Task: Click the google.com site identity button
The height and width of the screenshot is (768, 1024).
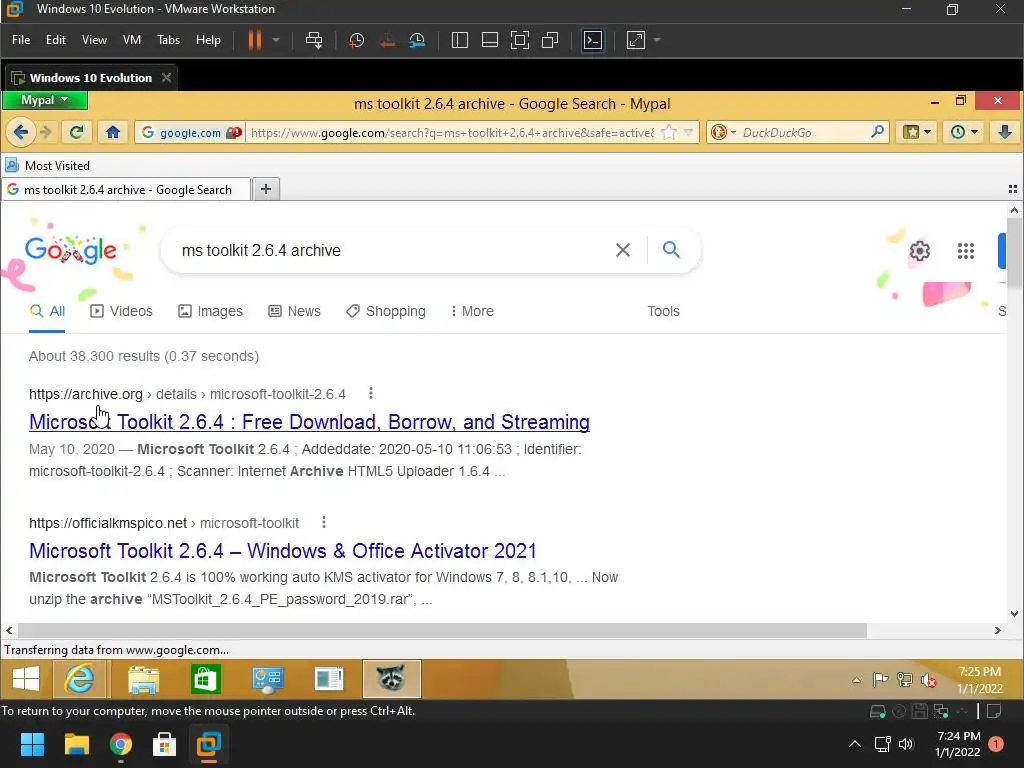Action: pyautogui.click(x=190, y=133)
